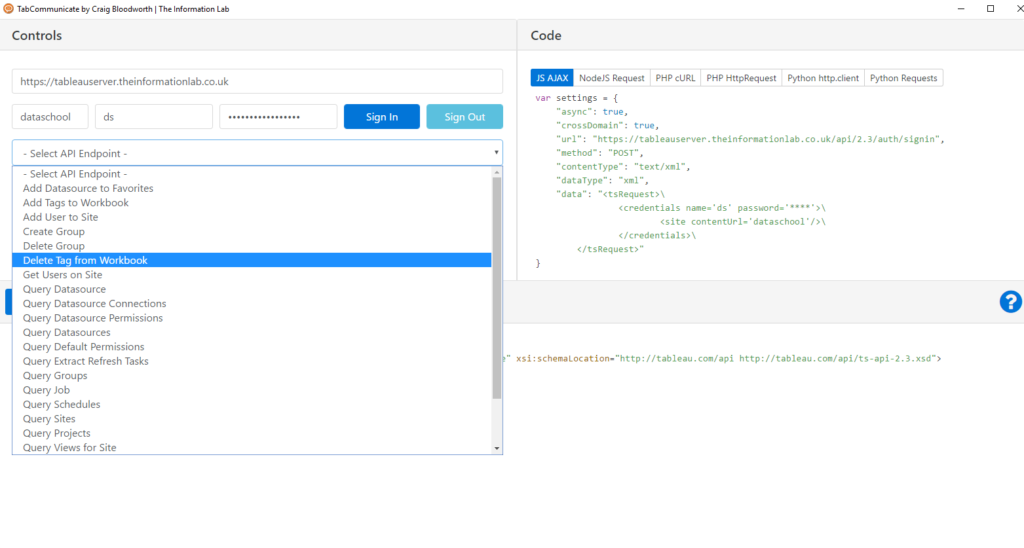Choose Query Views for Site
Image resolution: width=1024 pixels, height=548 pixels.
(x=251, y=447)
